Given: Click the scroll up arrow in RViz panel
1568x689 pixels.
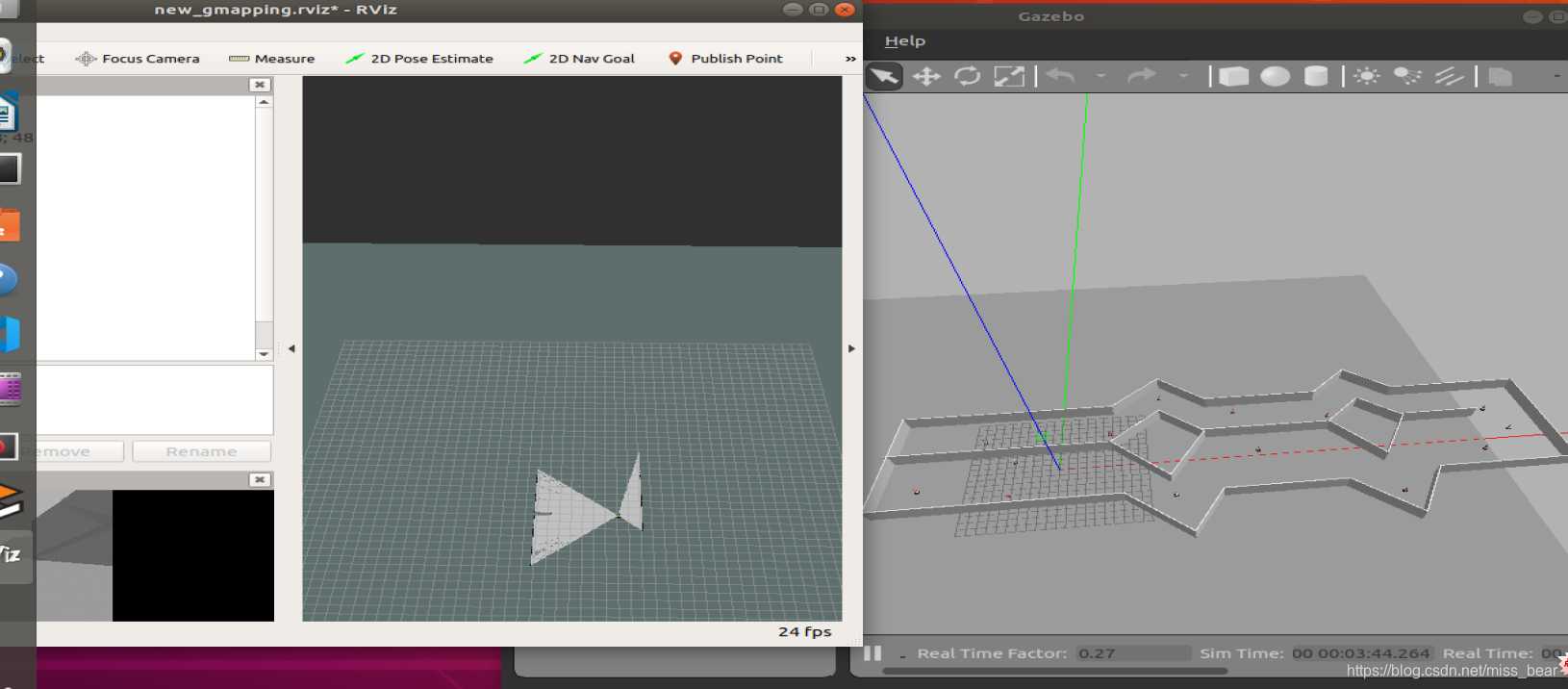Looking at the screenshot, I should (264, 102).
